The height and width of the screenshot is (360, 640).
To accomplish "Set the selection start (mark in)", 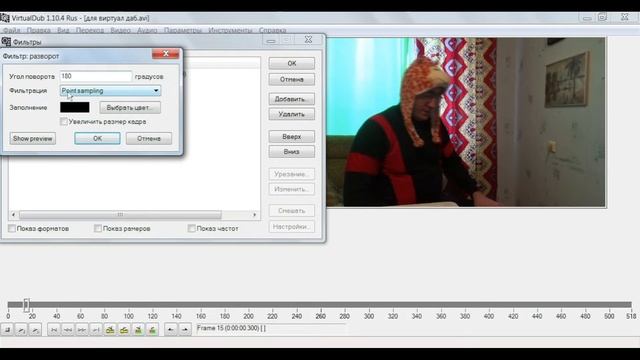I will [171, 329].
